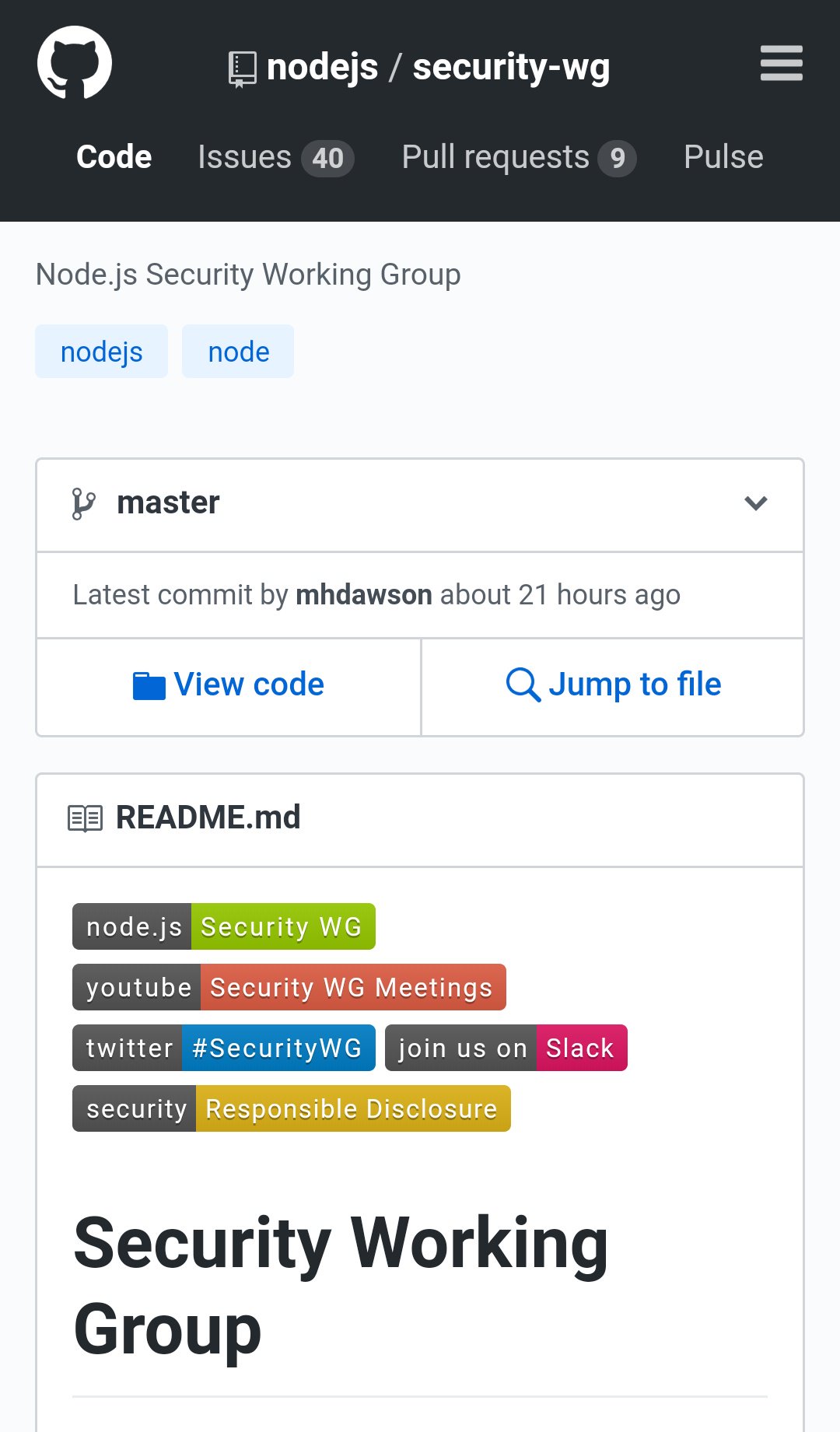Open the nodejs organization link
840x1432 pixels.
322,68
